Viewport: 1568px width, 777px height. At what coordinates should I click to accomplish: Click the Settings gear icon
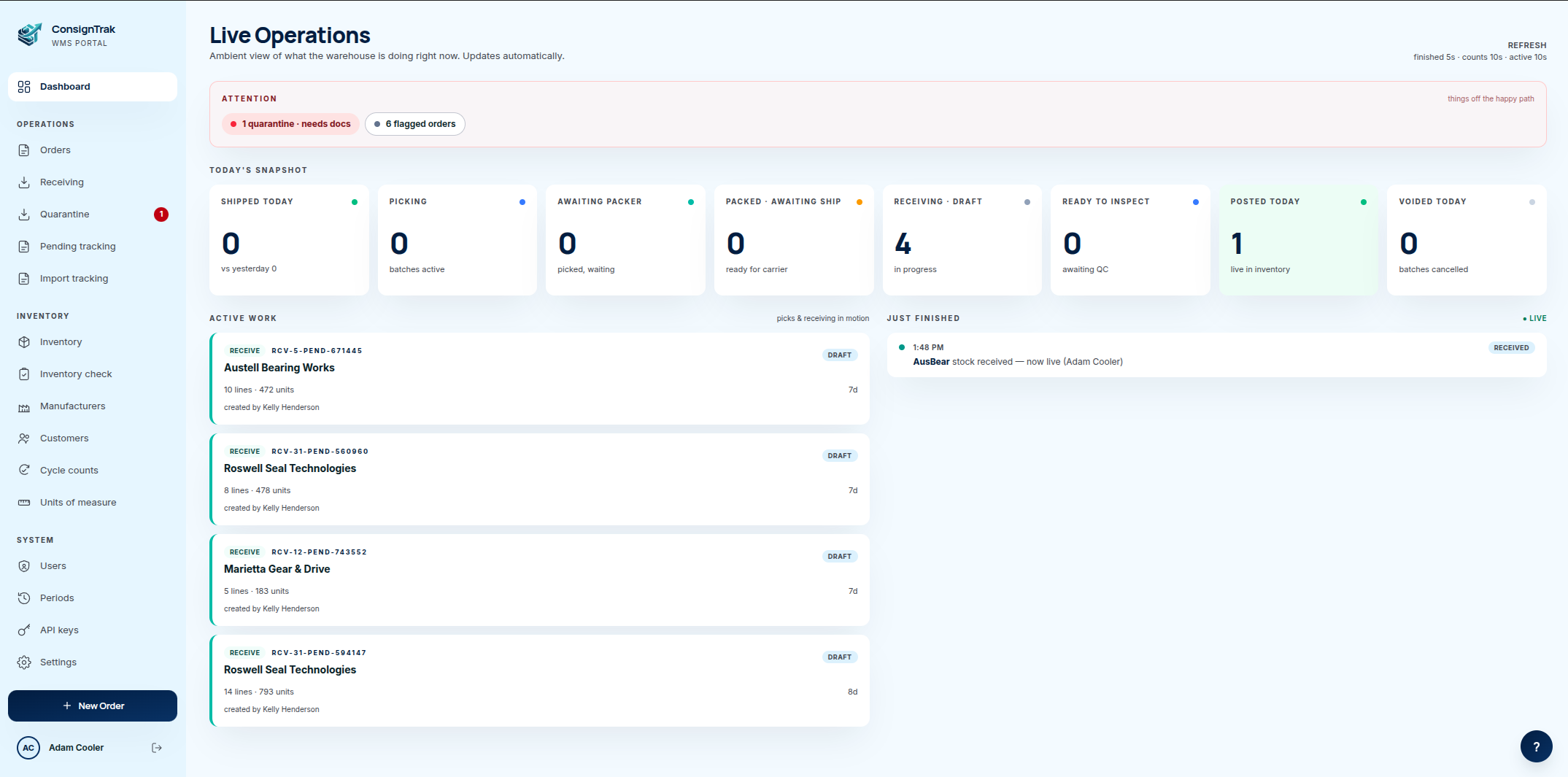(x=24, y=662)
